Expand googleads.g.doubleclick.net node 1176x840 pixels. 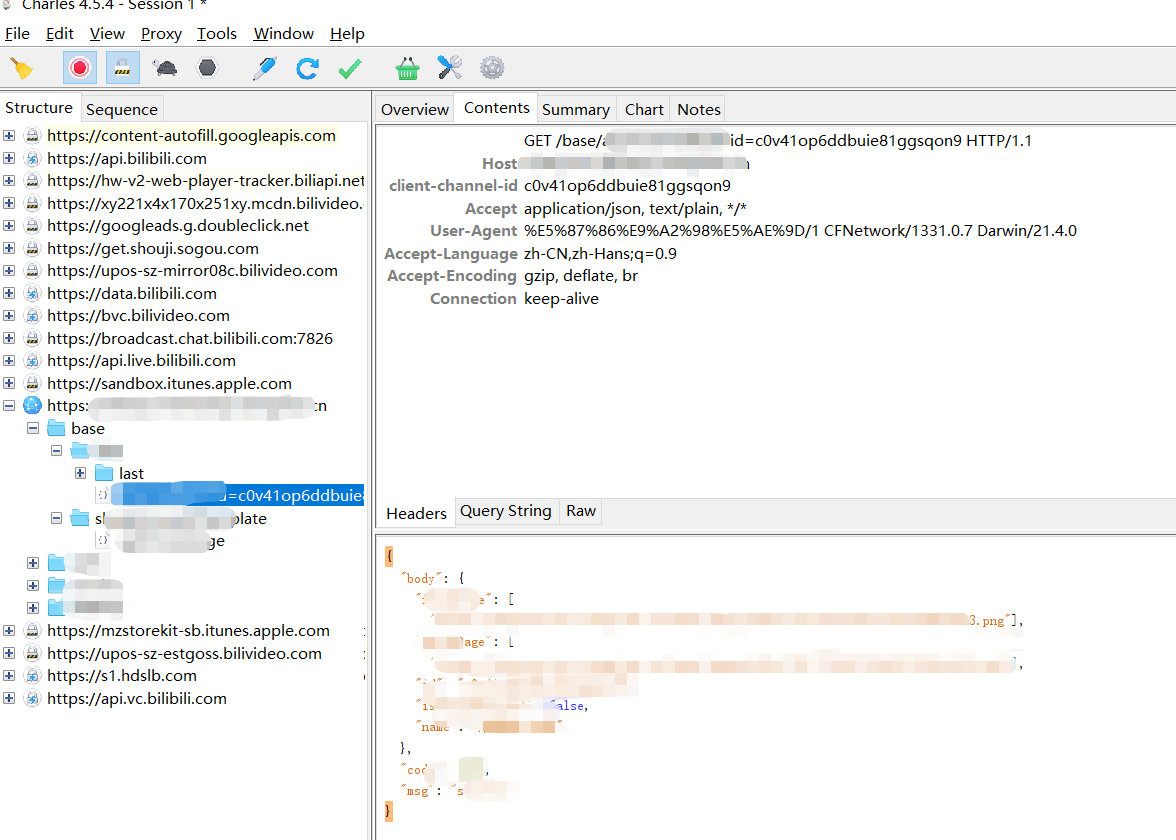click(x=9, y=226)
